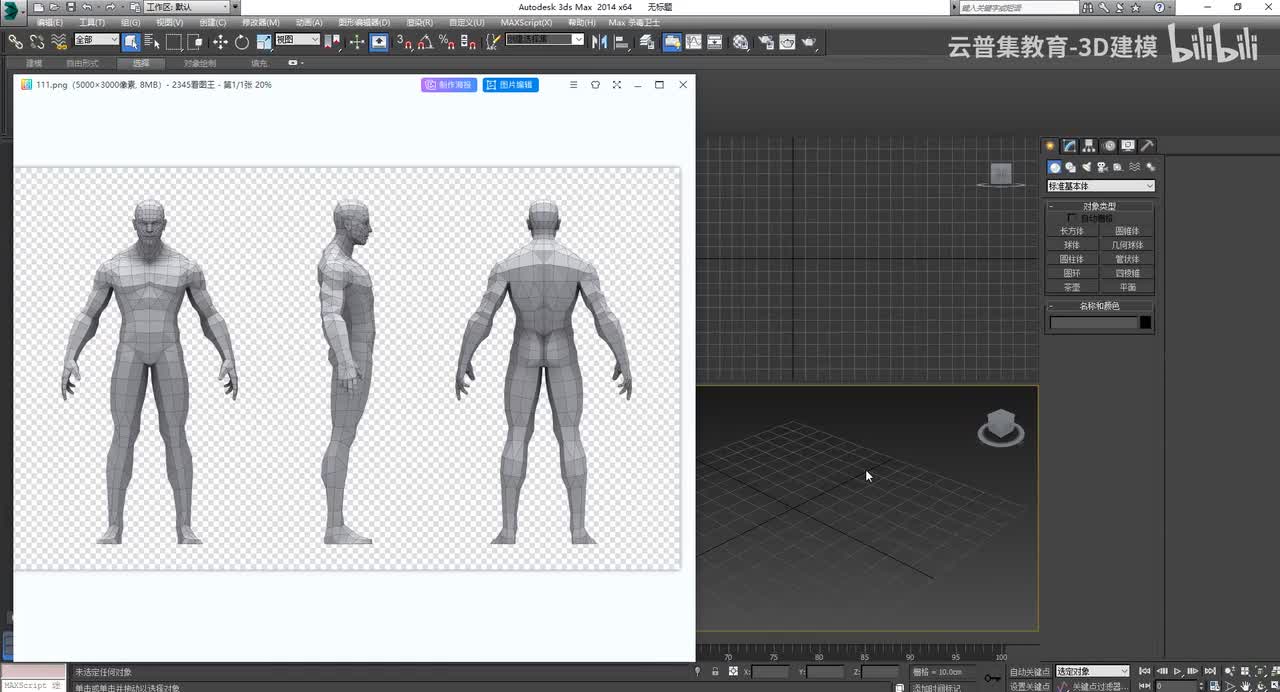This screenshot has height=692, width=1280.
Task: Open the MAXScript(X) menu
Action: coord(526,22)
